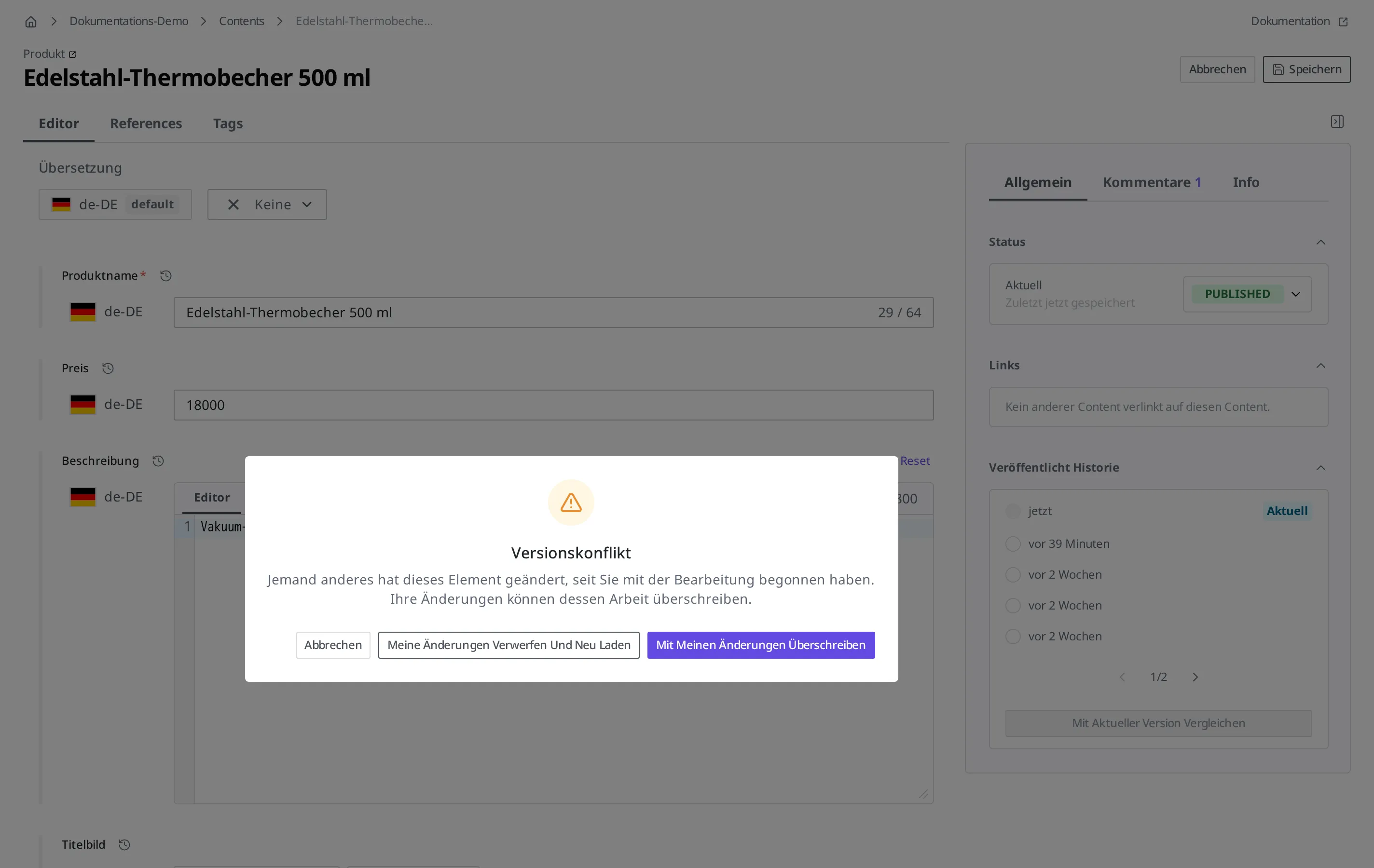Click the history icon next to Produktname
1374x868 pixels.
(165, 276)
